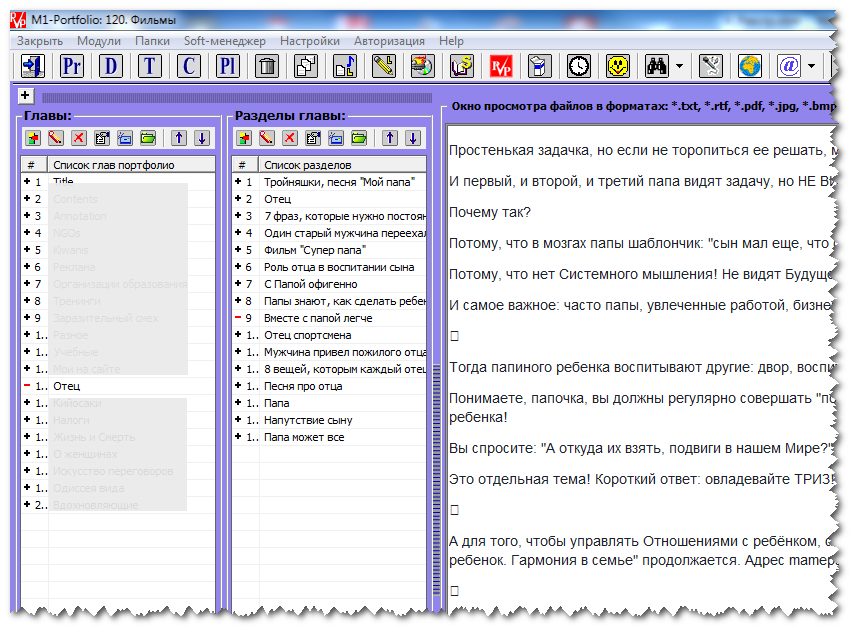Image resolution: width=856 pixels, height=633 pixels.
Task: Click the wrench tools icon
Action: coord(711,67)
